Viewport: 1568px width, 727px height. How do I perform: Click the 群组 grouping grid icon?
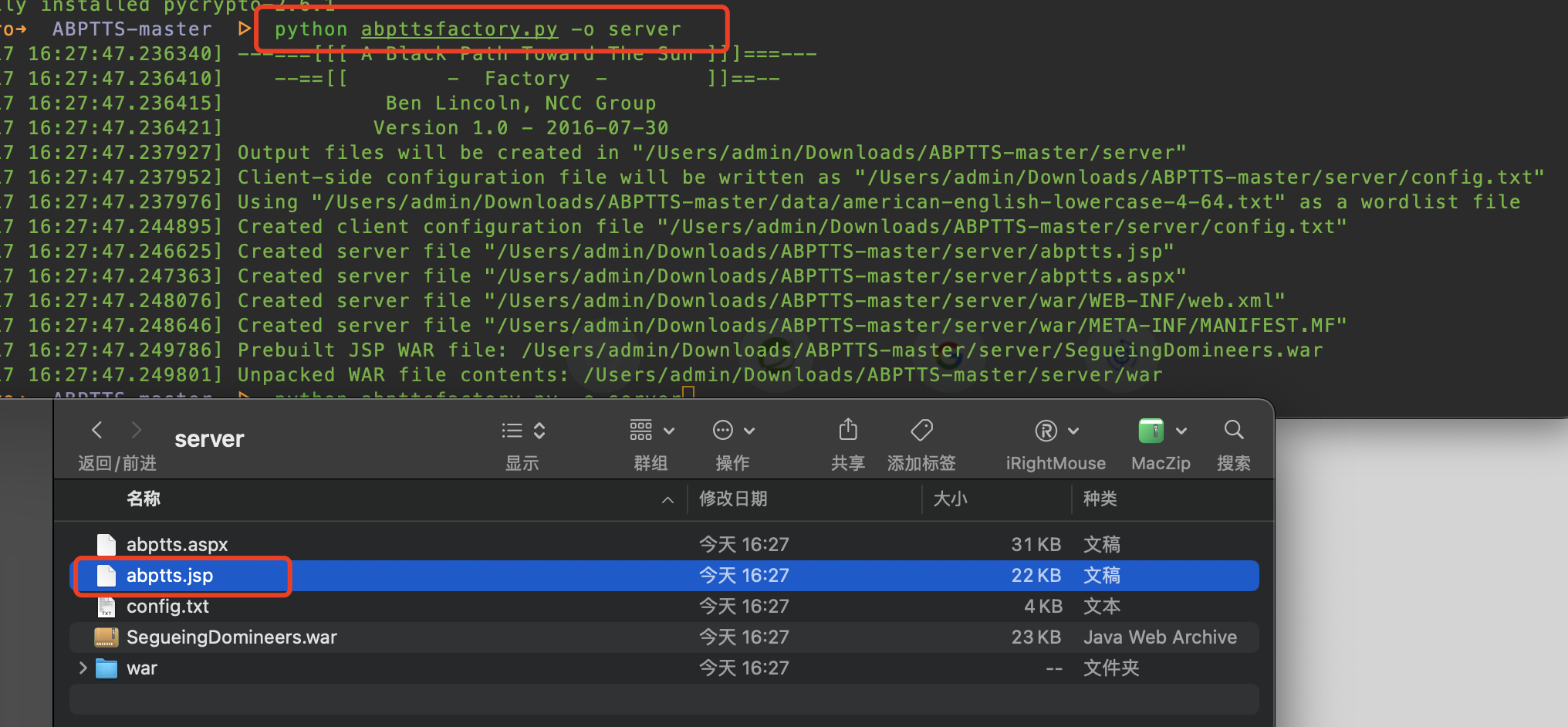click(x=641, y=430)
